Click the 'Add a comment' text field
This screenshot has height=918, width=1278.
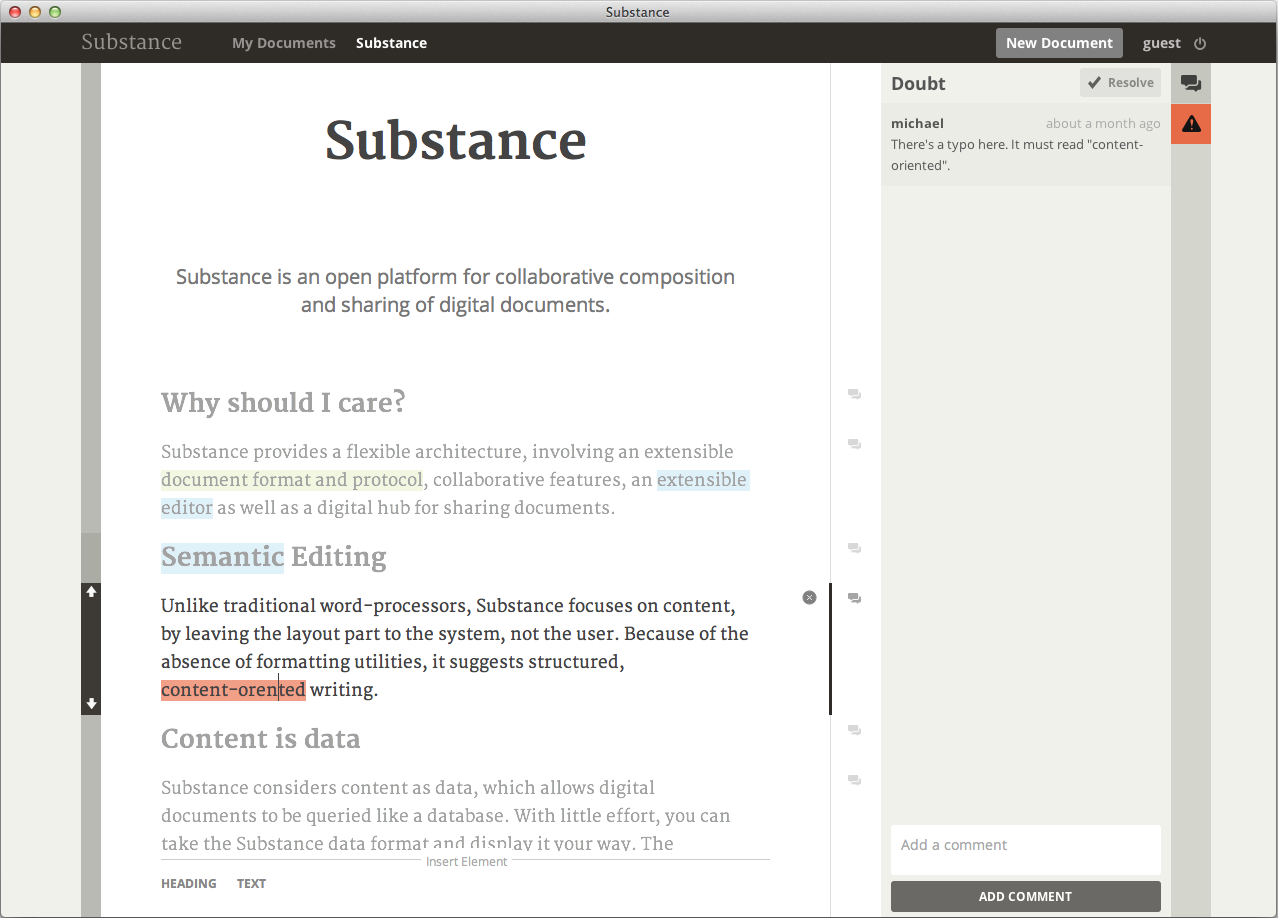1025,849
